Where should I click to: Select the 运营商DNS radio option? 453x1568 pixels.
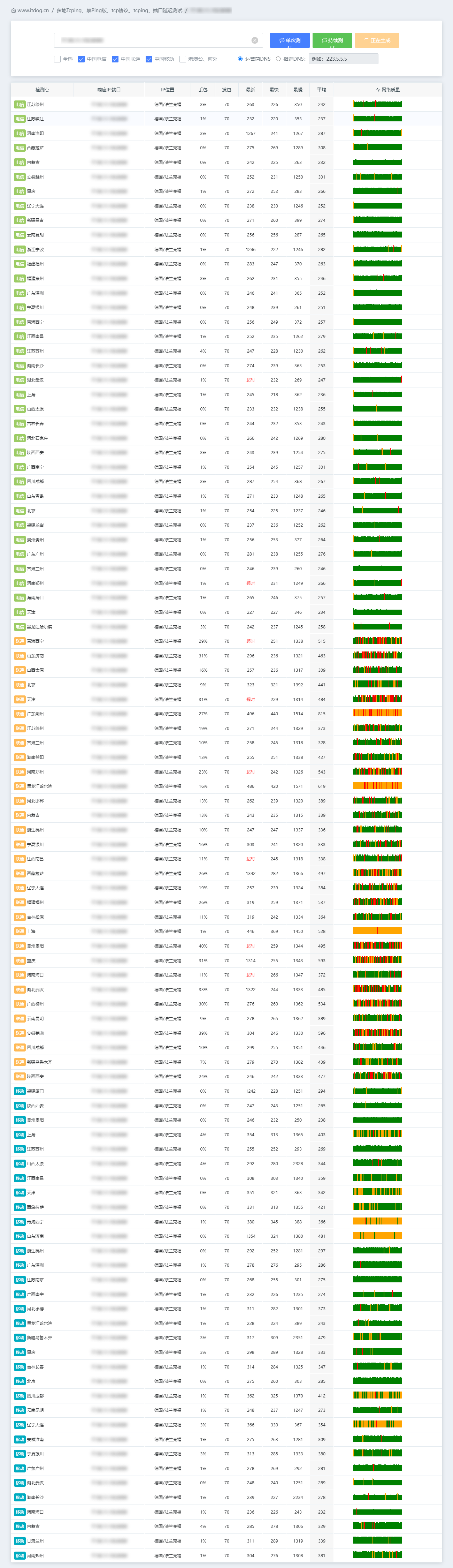click(x=241, y=59)
